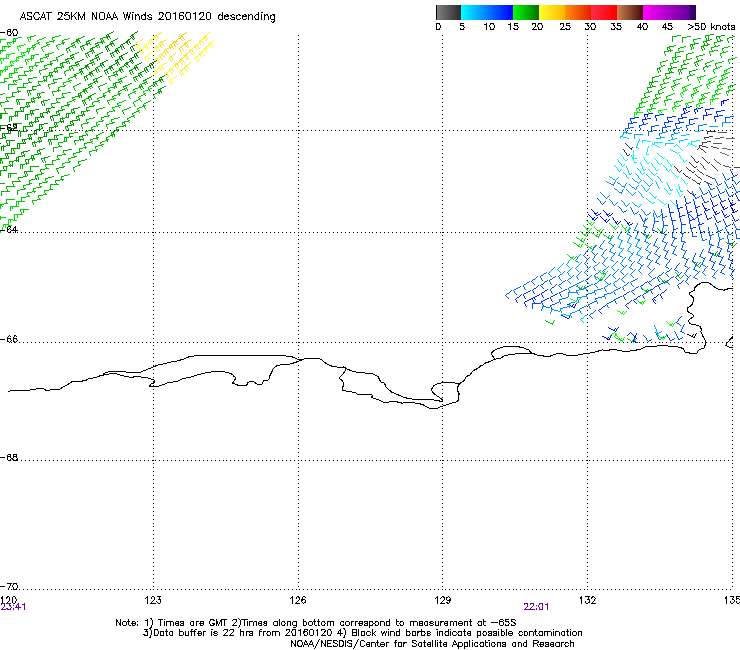Click the '-60' latitude label
Viewport: 740px width, 650px height.
click(x=9, y=33)
